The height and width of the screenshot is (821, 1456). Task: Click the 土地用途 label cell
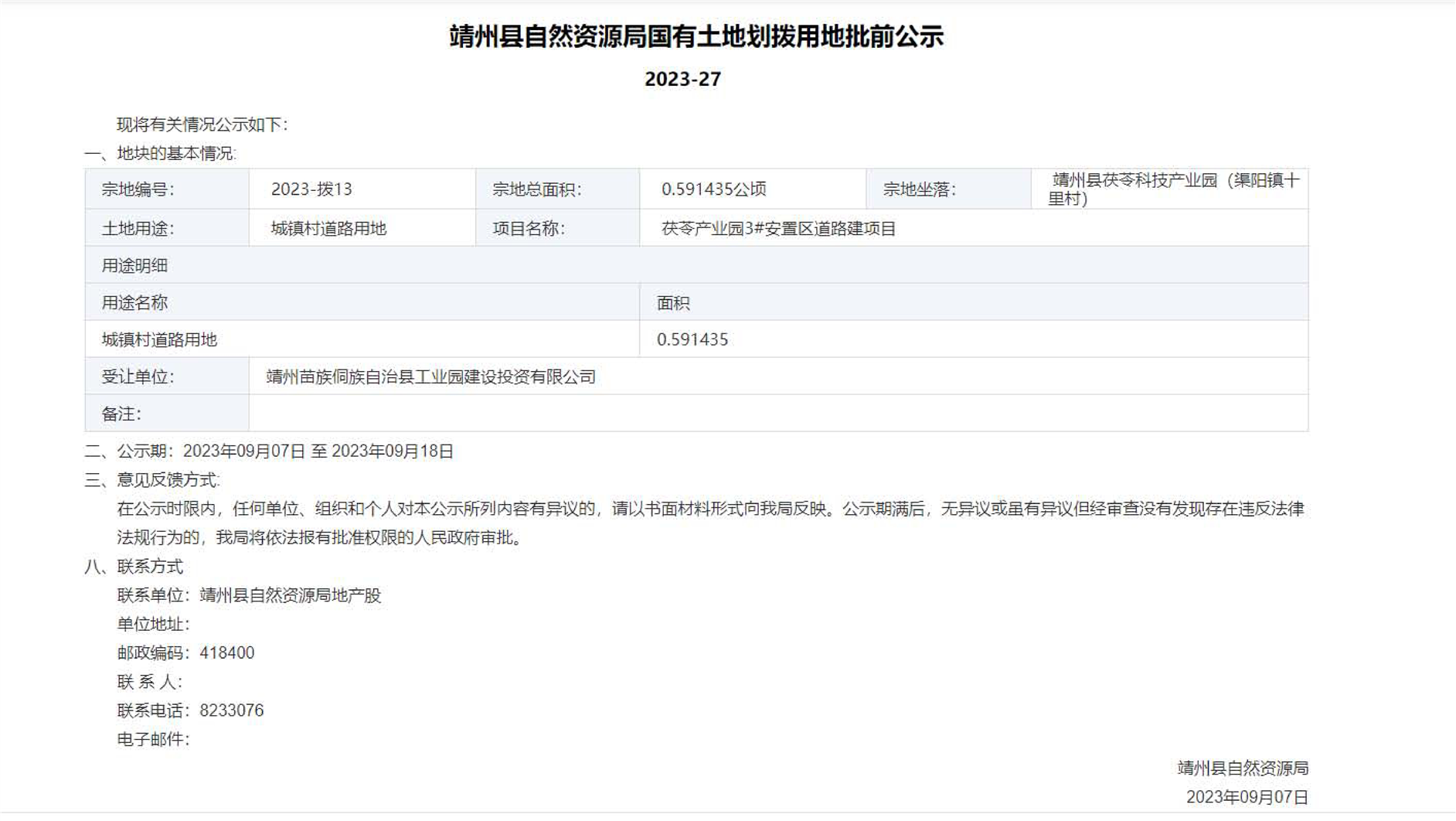point(167,228)
